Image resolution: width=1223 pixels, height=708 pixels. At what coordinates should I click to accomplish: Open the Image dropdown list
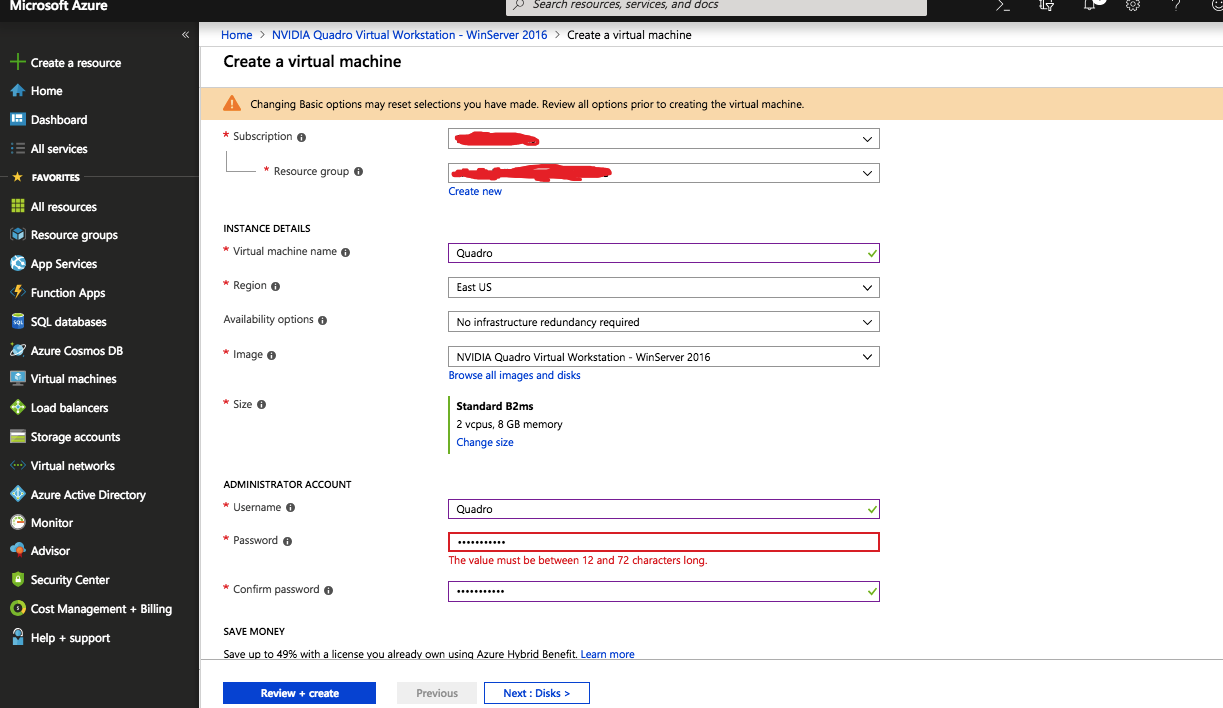pos(663,357)
